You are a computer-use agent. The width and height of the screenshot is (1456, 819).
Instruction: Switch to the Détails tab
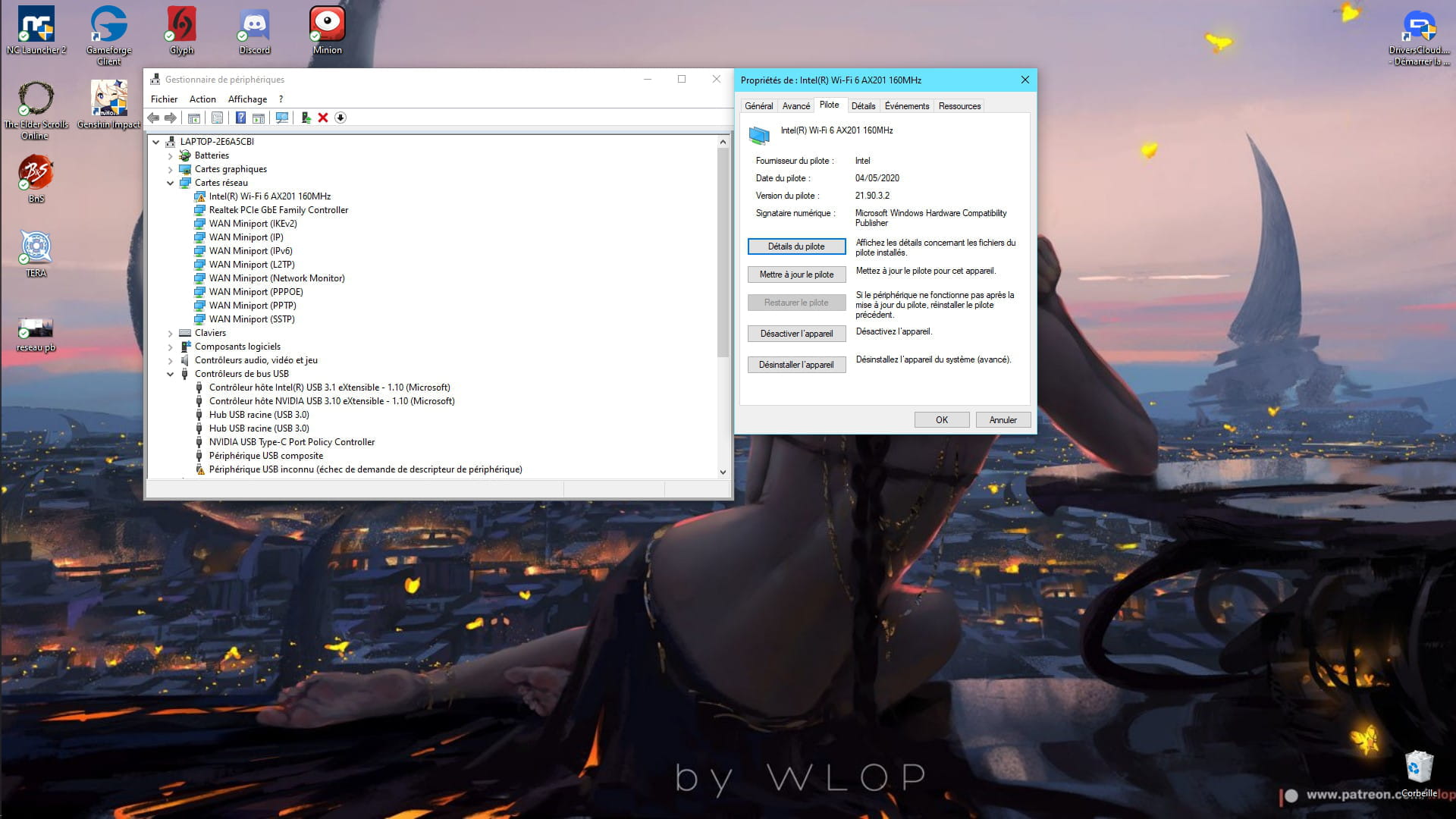click(x=863, y=106)
